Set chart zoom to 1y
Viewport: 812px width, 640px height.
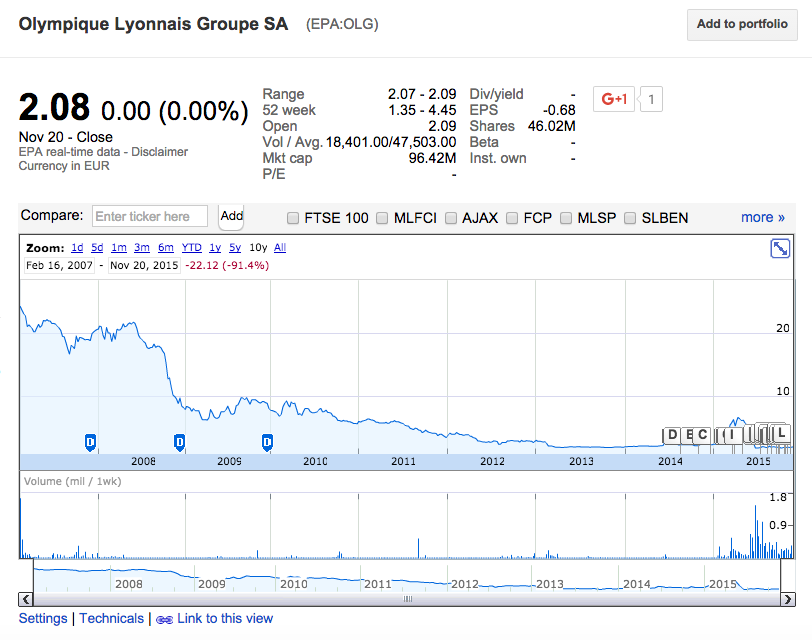coord(215,248)
